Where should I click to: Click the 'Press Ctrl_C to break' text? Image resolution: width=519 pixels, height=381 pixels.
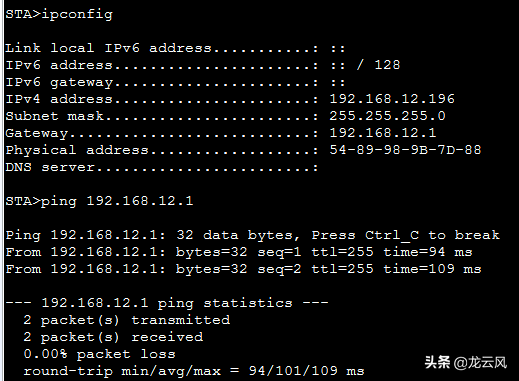[x=405, y=235]
